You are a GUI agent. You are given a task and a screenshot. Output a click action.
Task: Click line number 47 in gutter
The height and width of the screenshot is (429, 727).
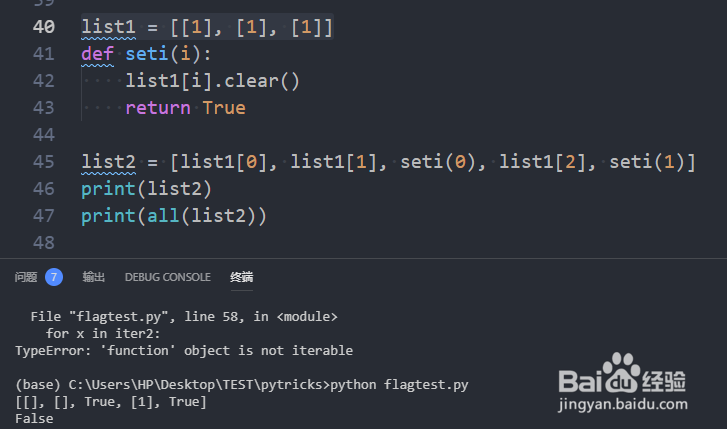pos(44,216)
